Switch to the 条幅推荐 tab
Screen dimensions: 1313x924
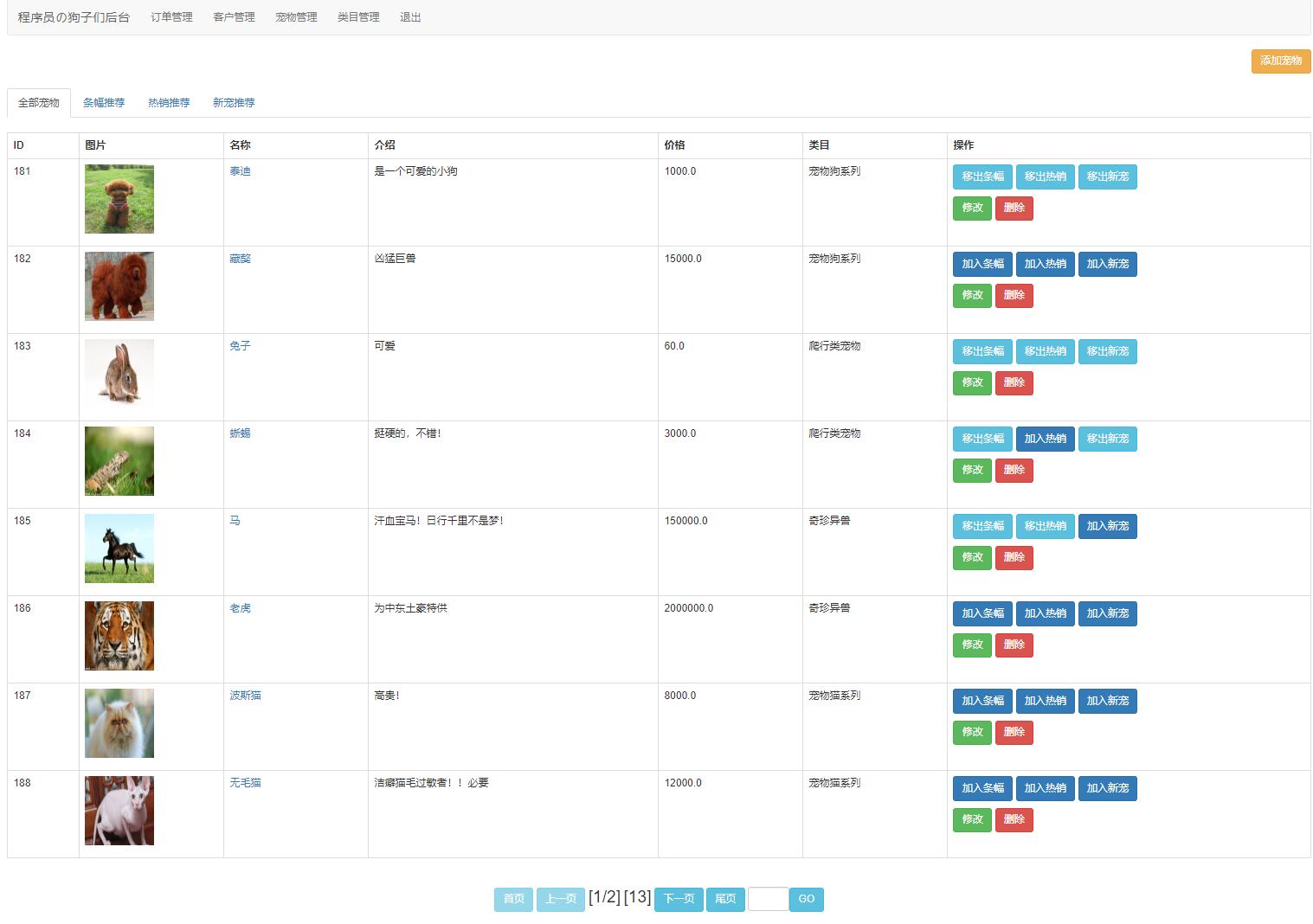(x=104, y=103)
